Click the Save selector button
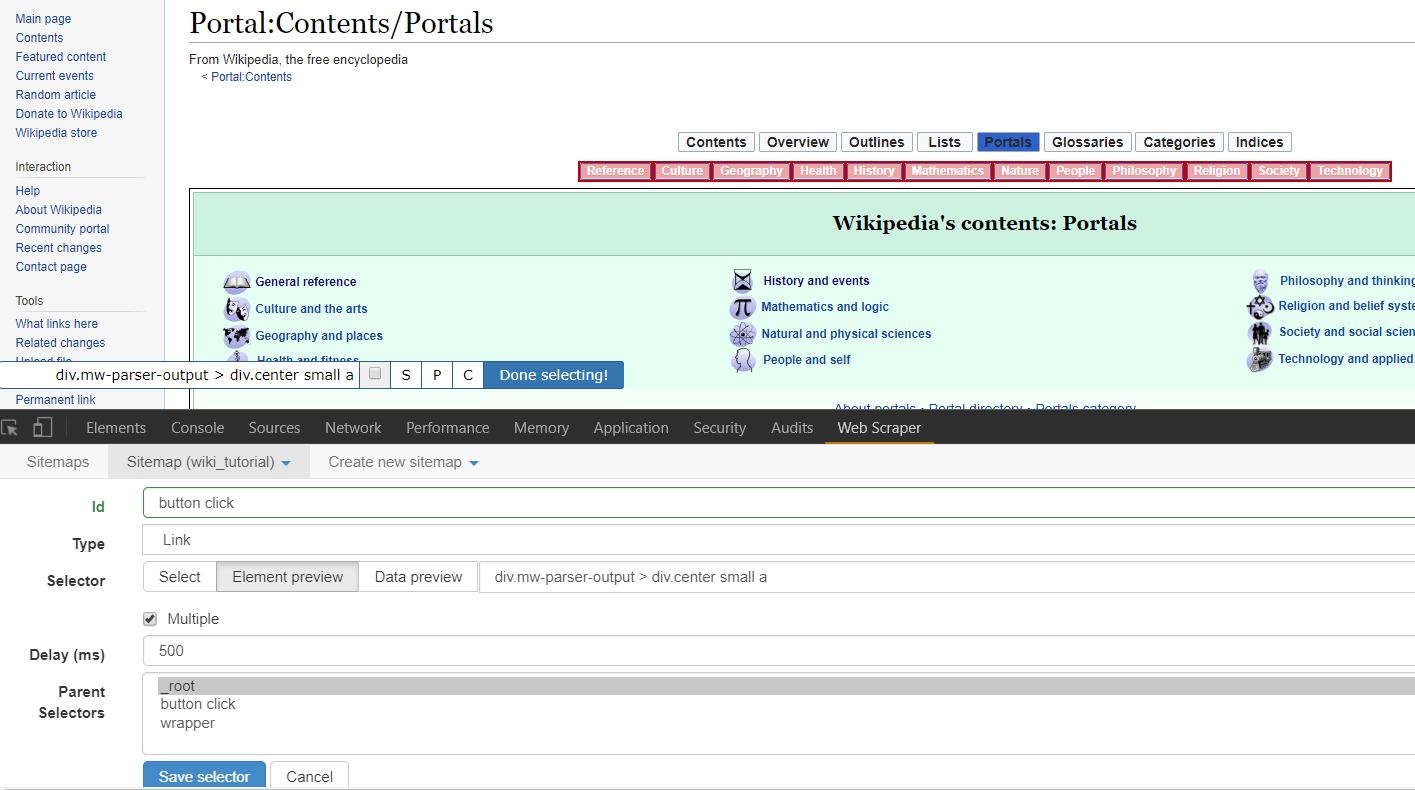Viewport: 1415px width, 790px height. pyautogui.click(x=204, y=777)
